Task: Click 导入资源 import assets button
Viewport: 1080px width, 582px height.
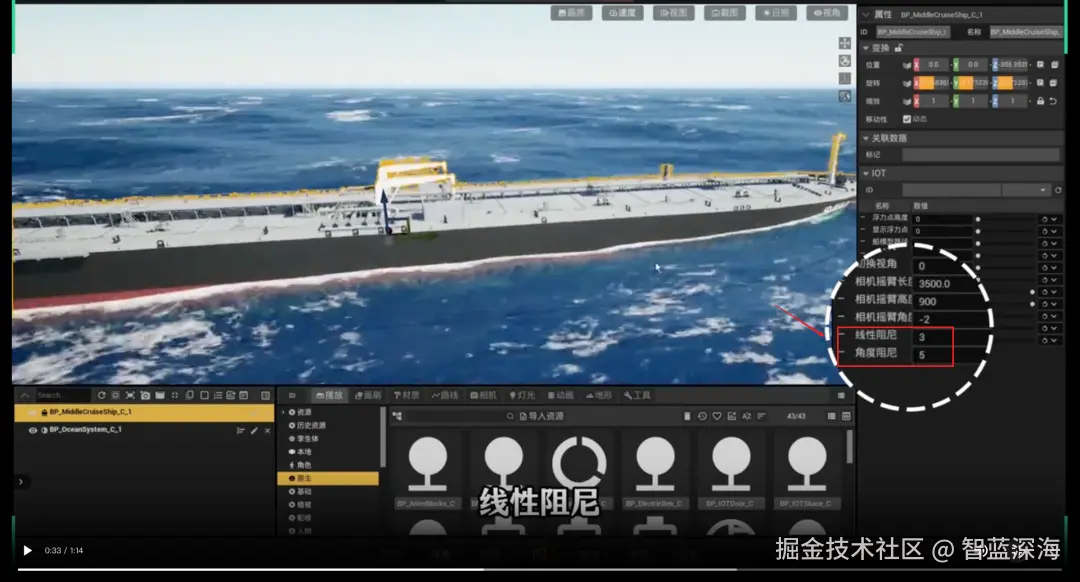Action: 541,416
